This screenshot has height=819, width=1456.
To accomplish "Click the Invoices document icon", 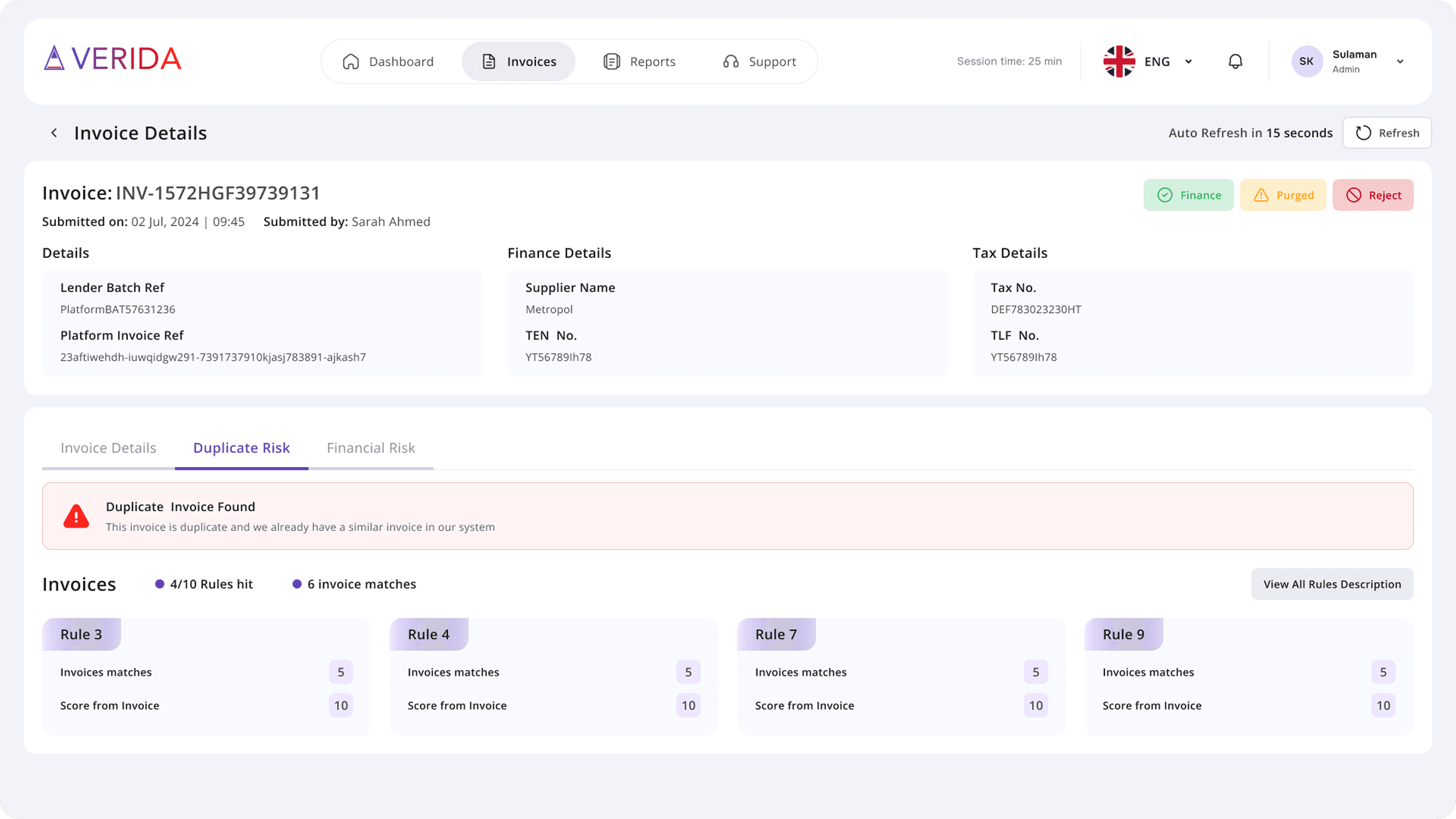I will 489,62.
